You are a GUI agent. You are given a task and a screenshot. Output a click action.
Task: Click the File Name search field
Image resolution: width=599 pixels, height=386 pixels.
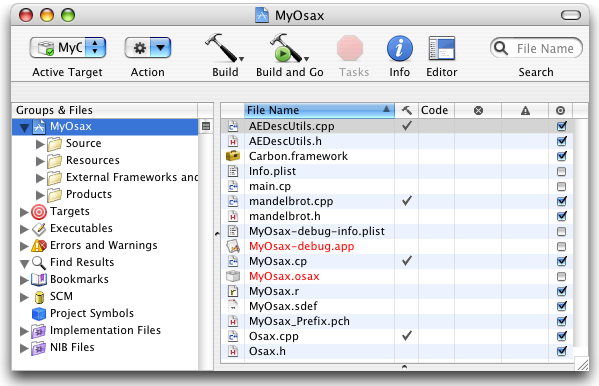point(536,48)
